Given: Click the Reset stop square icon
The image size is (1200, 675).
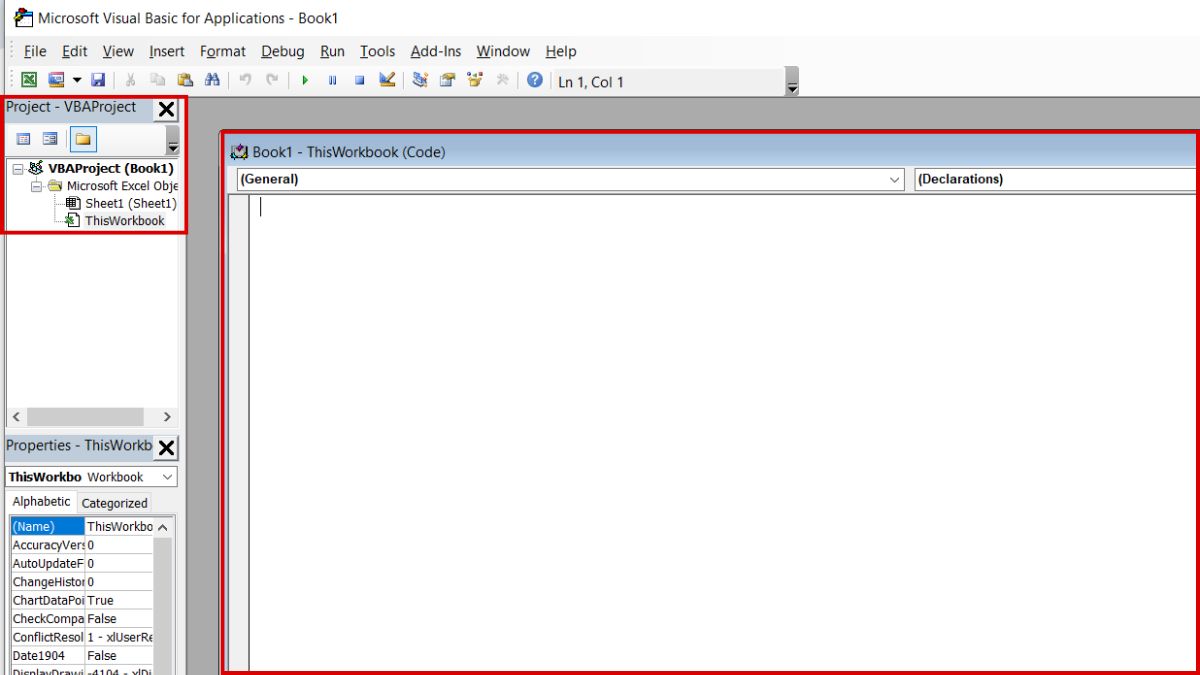Looking at the screenshot, I should click(359, 81).
